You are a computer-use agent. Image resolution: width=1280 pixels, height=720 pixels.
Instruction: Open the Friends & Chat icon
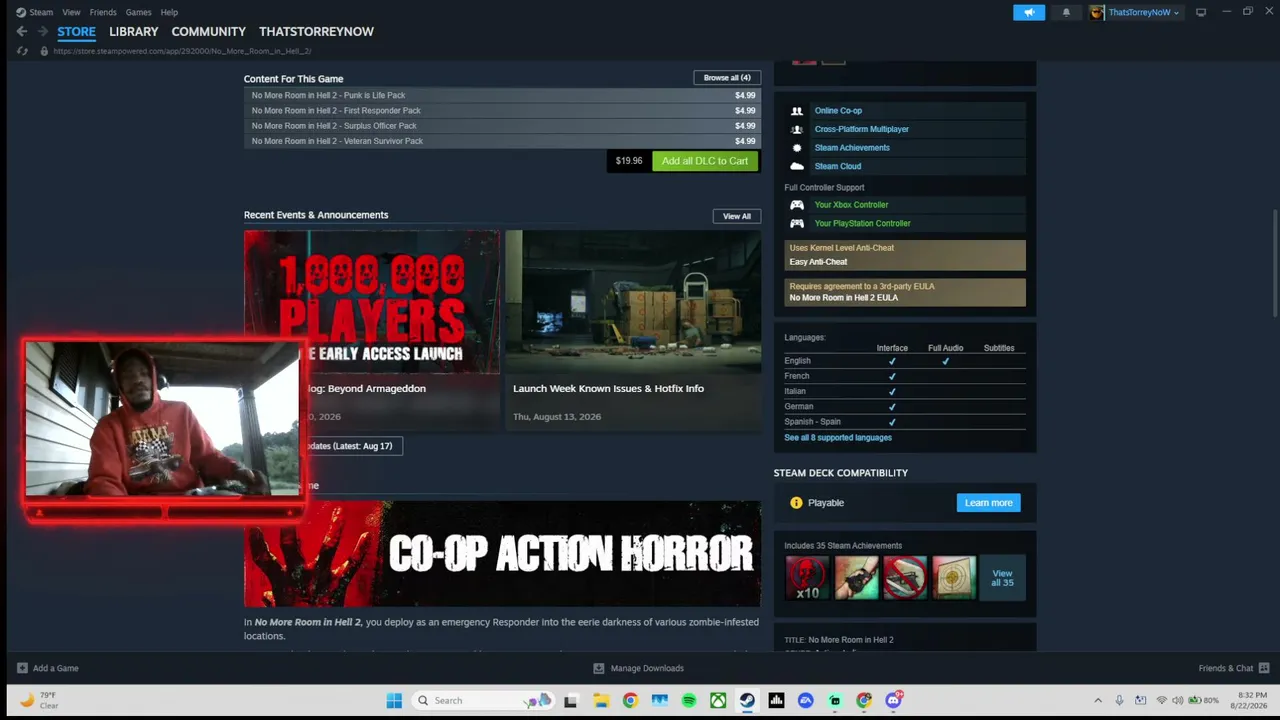click(1264, 668)
